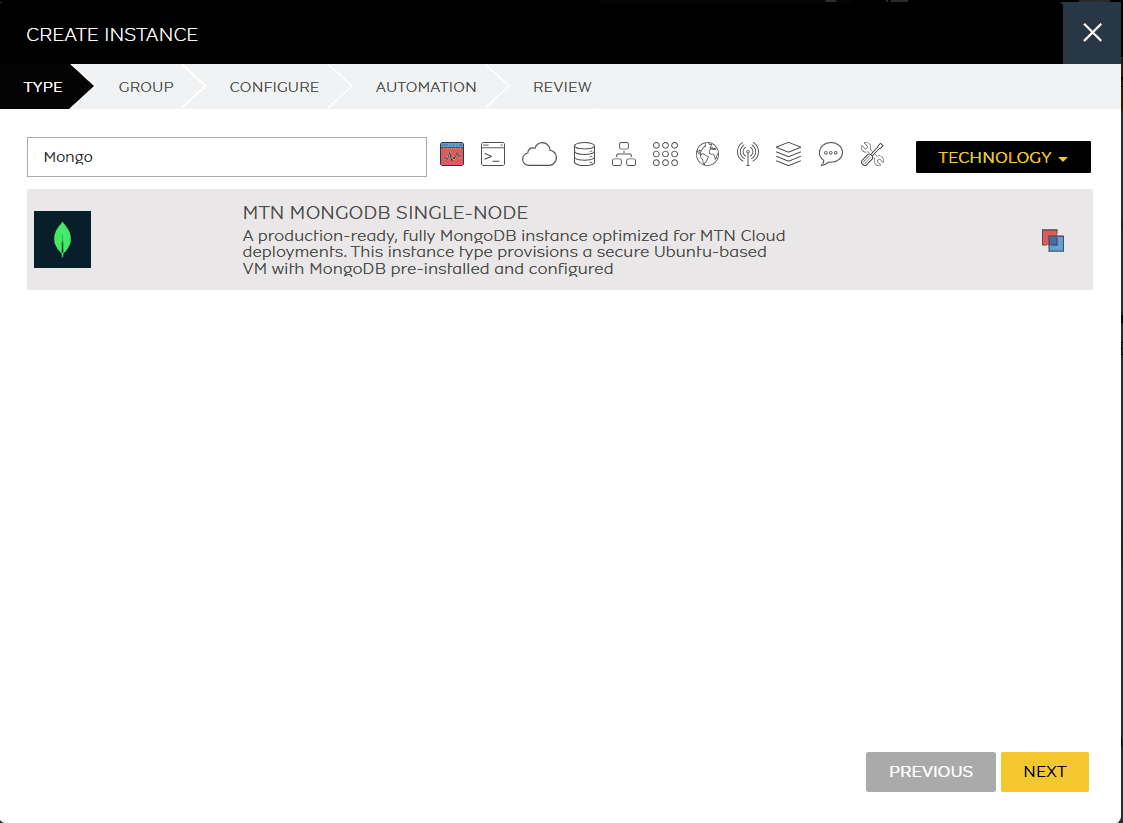
Task: Filter by network hierarchy category icon
Action: coord(624,155)
